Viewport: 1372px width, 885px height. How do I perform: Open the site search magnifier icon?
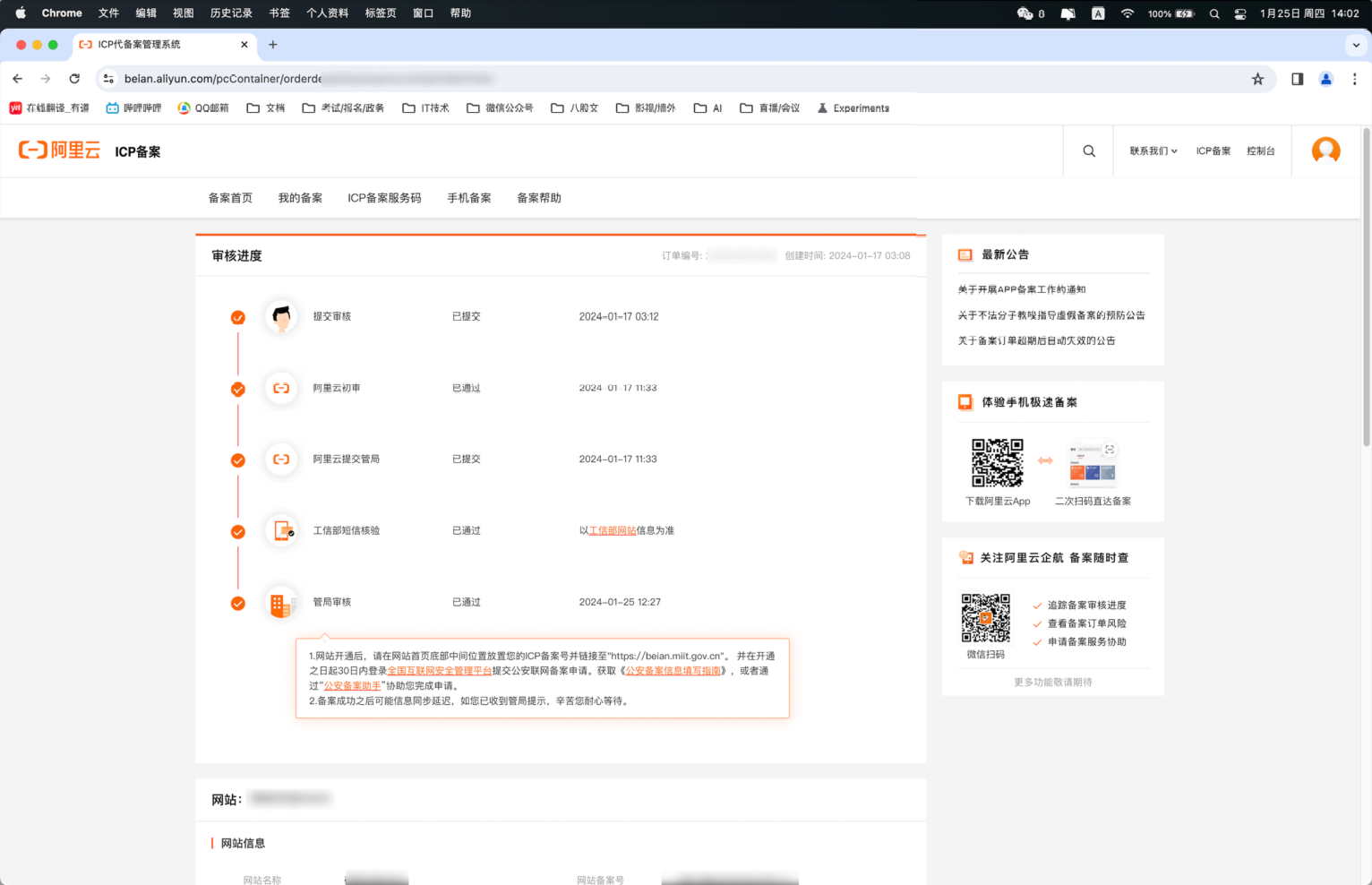[x=1088, y=151]
